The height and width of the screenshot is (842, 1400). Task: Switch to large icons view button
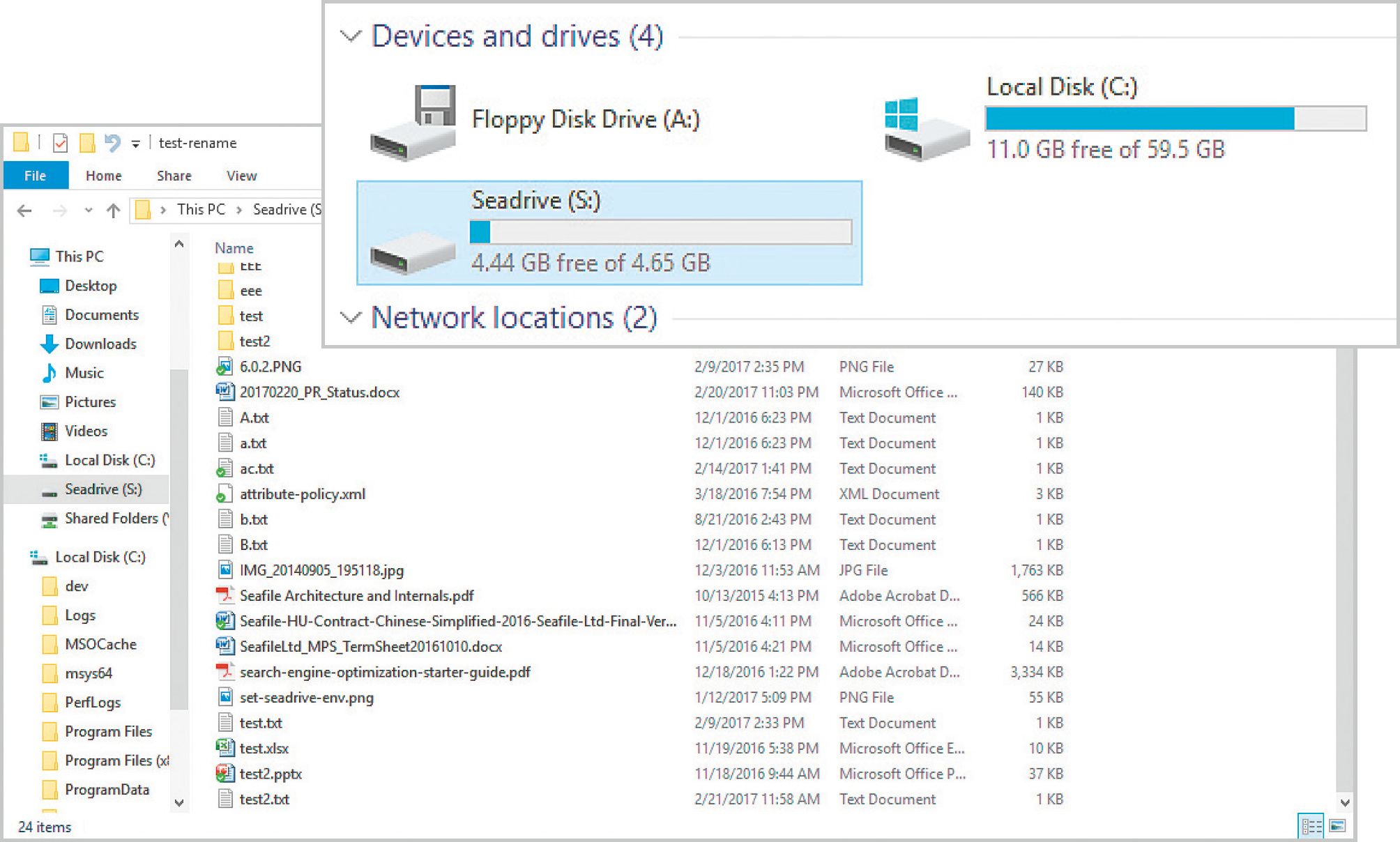click(1337, 827)
